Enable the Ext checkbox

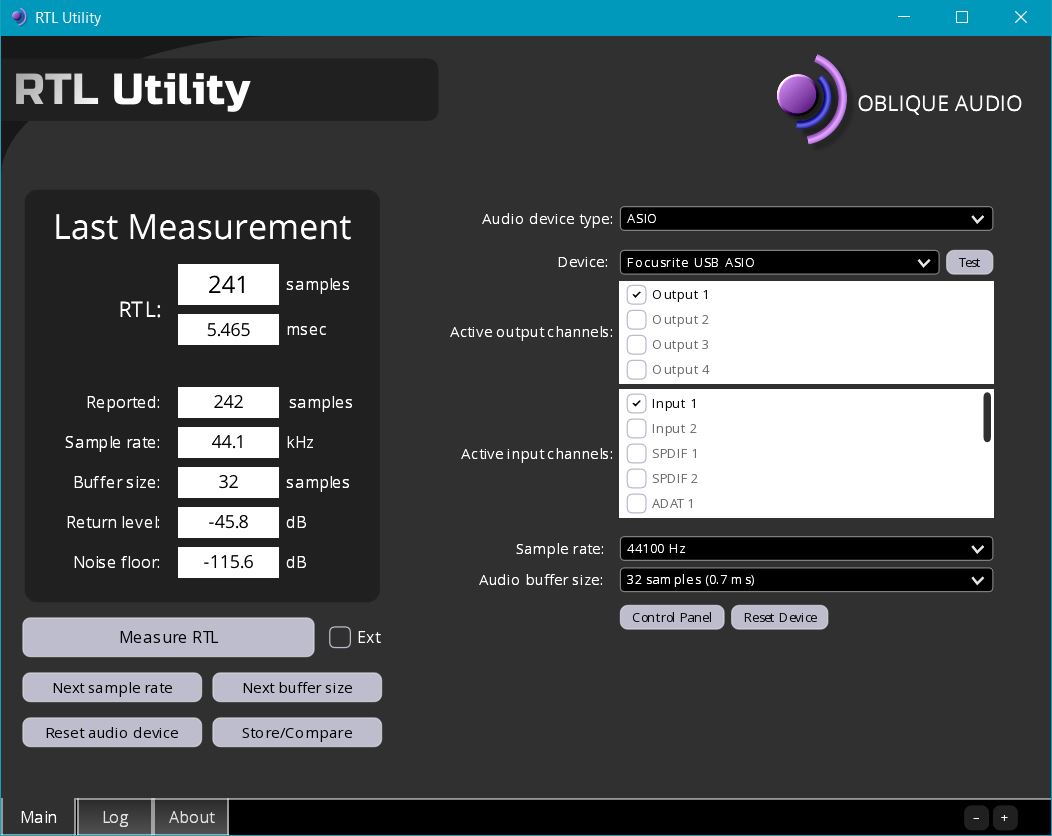coord(340,637)
